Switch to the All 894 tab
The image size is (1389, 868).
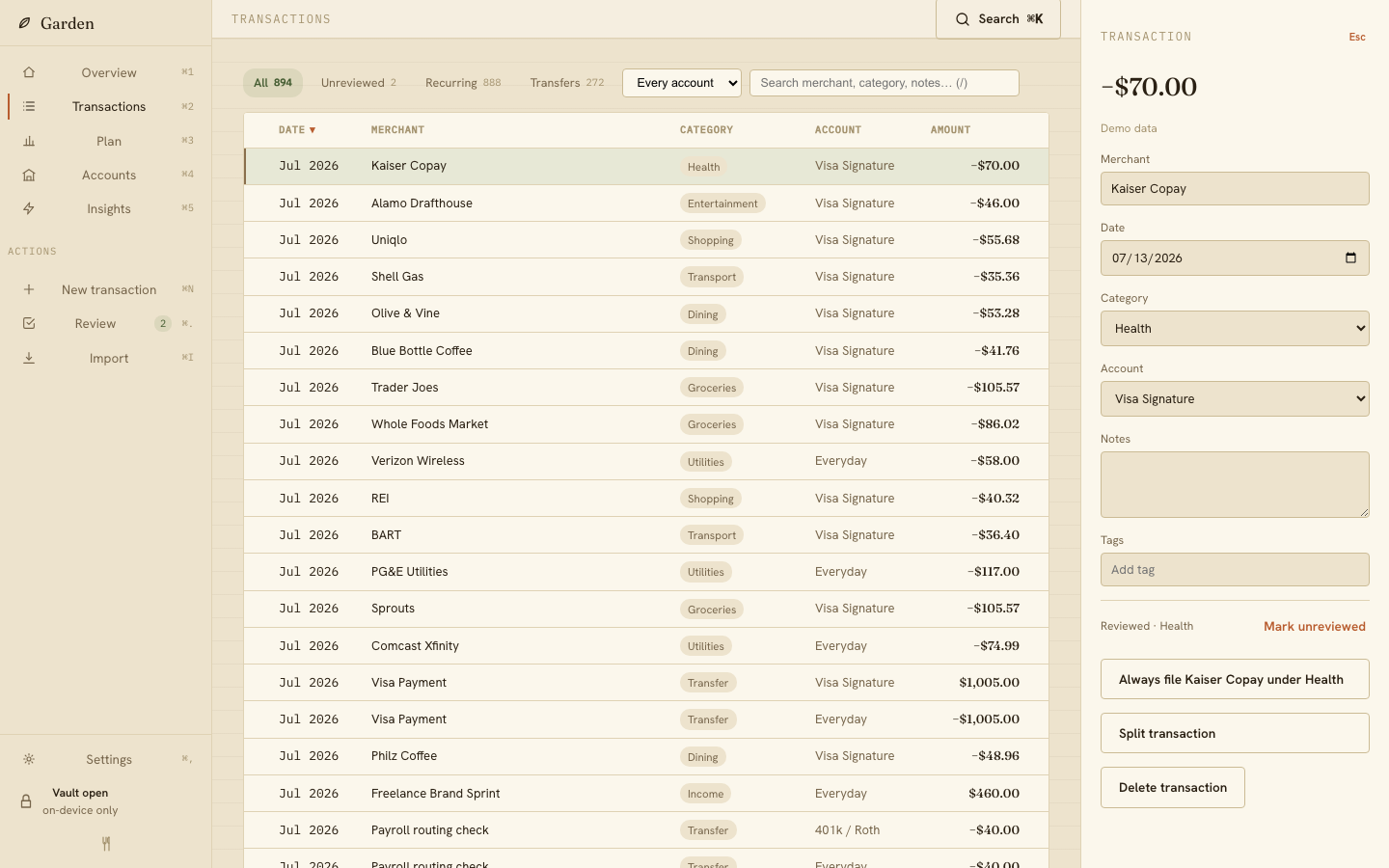tap(273, 83)
